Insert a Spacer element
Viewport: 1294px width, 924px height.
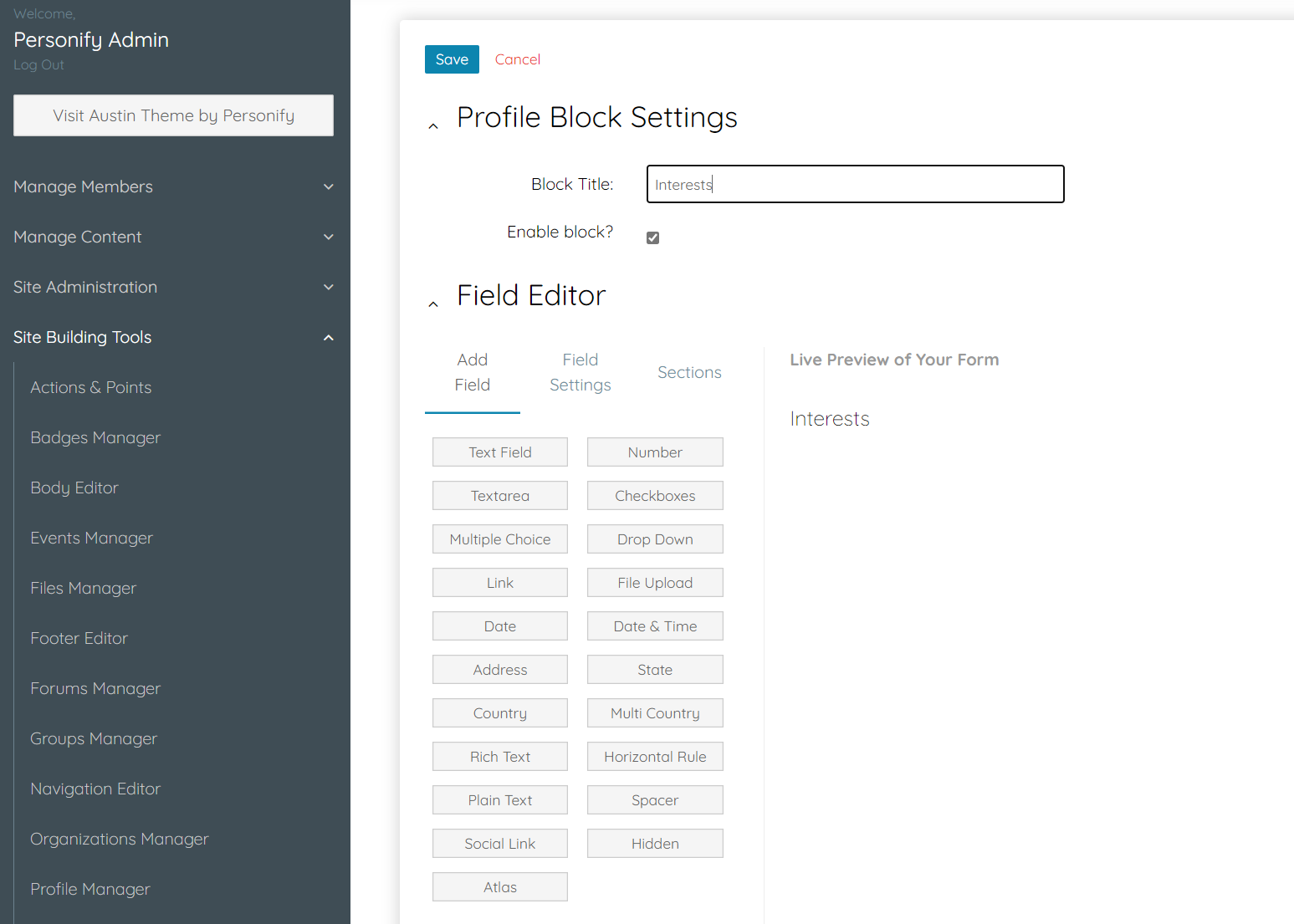655,800
